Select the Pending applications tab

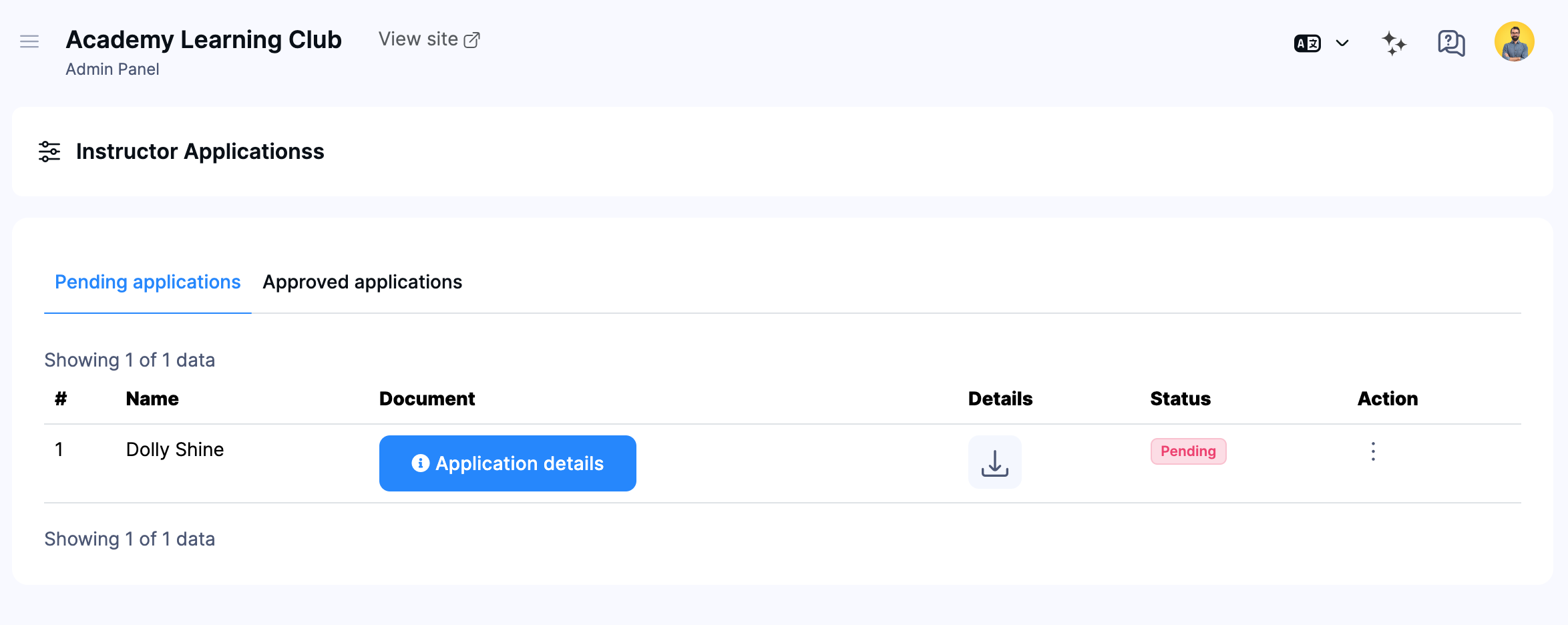click(147, 282)
